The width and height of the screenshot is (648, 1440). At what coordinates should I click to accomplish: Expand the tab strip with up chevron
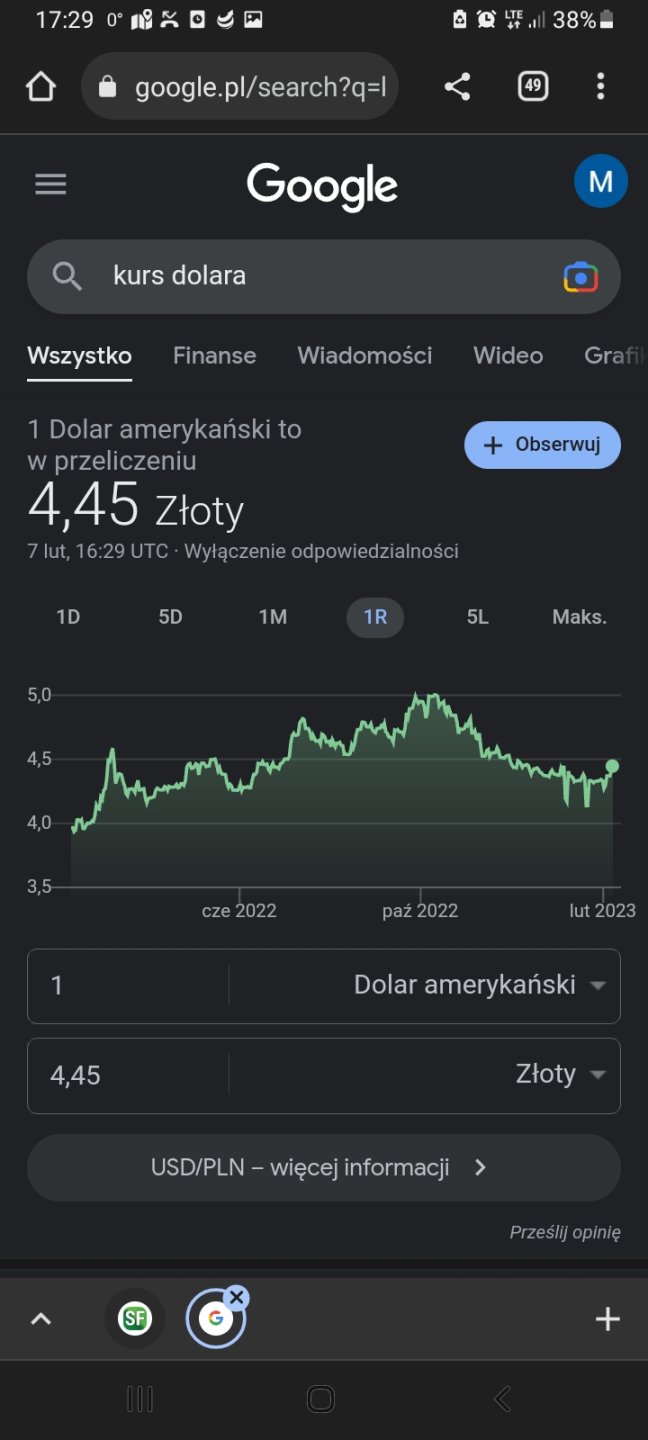[x=41, y=1319]
